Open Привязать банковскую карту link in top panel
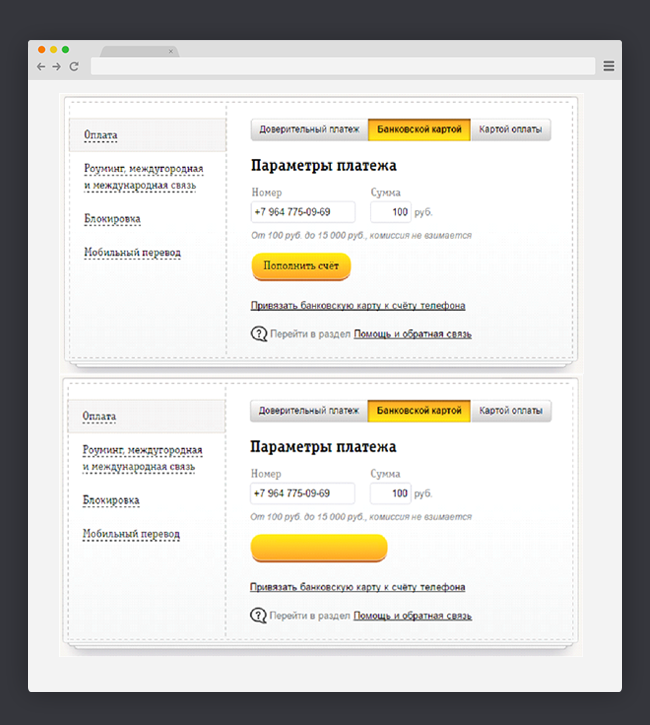Viewport: 650px width, 725px height. pos(358,306)
